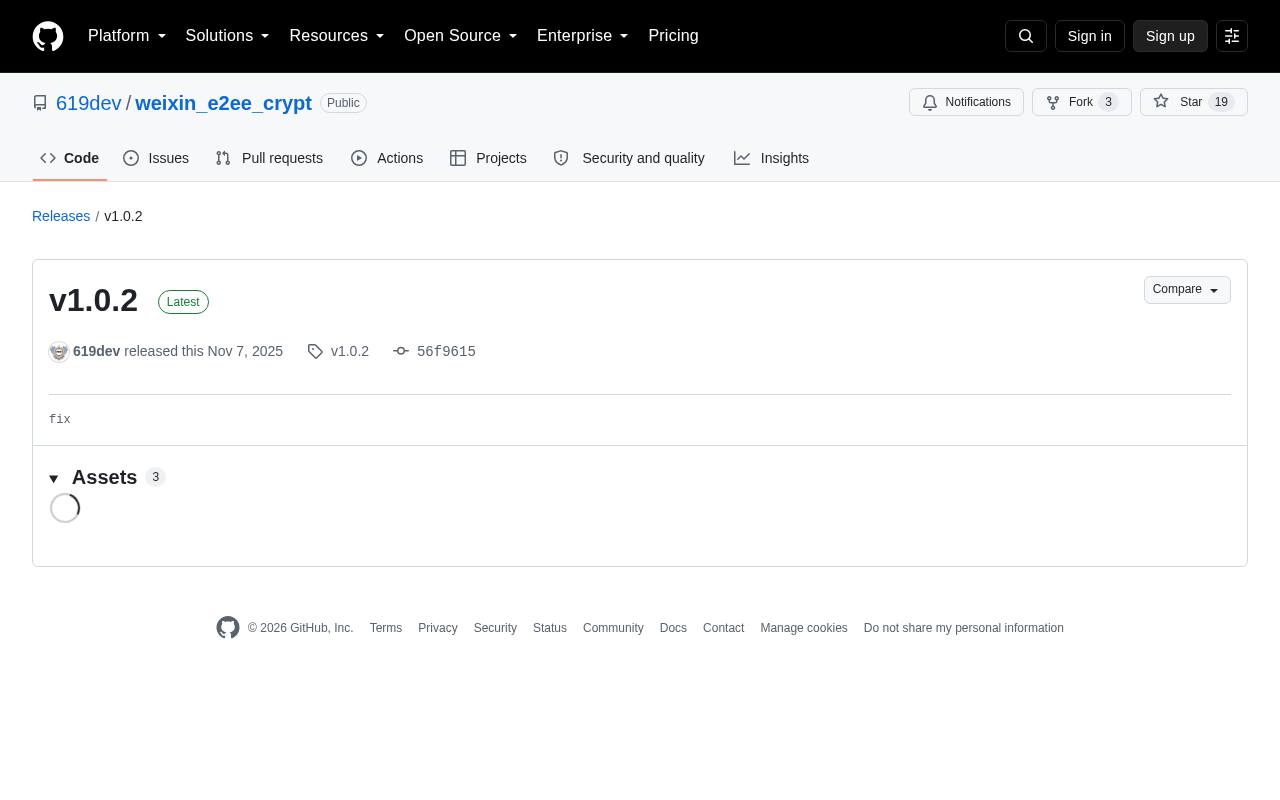
Task: Open the Security and quality tab
Action: (629, 158)
